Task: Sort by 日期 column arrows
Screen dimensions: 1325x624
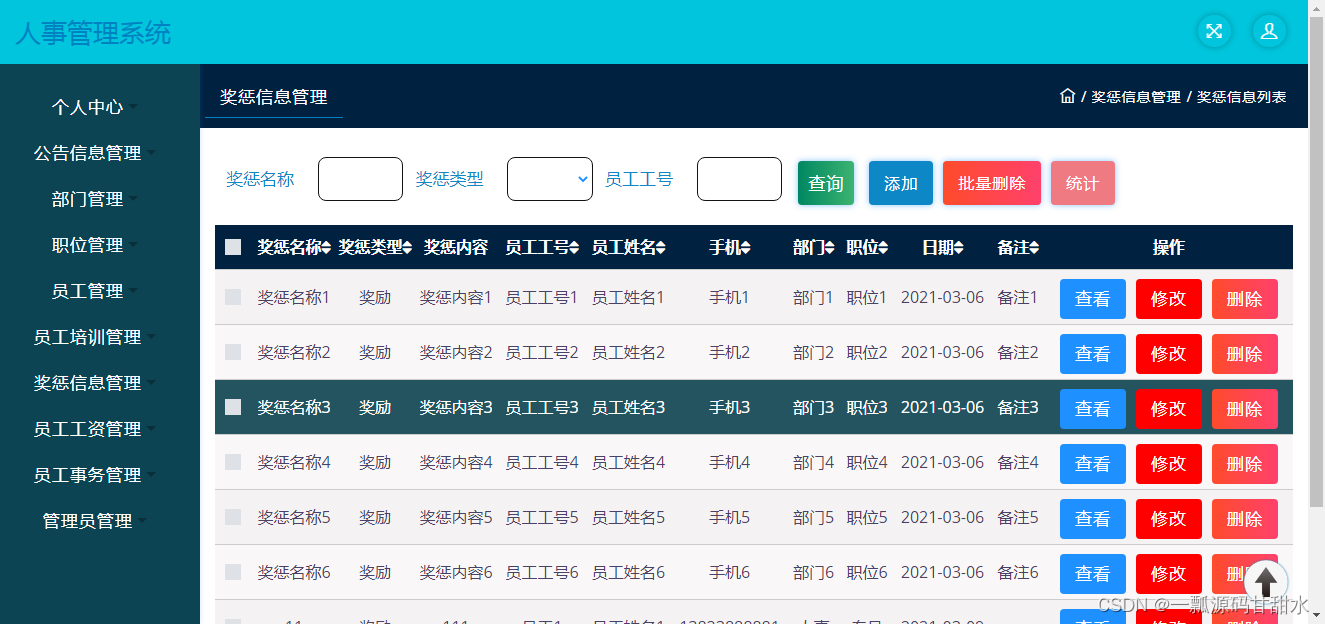Action: pos(959,248)
